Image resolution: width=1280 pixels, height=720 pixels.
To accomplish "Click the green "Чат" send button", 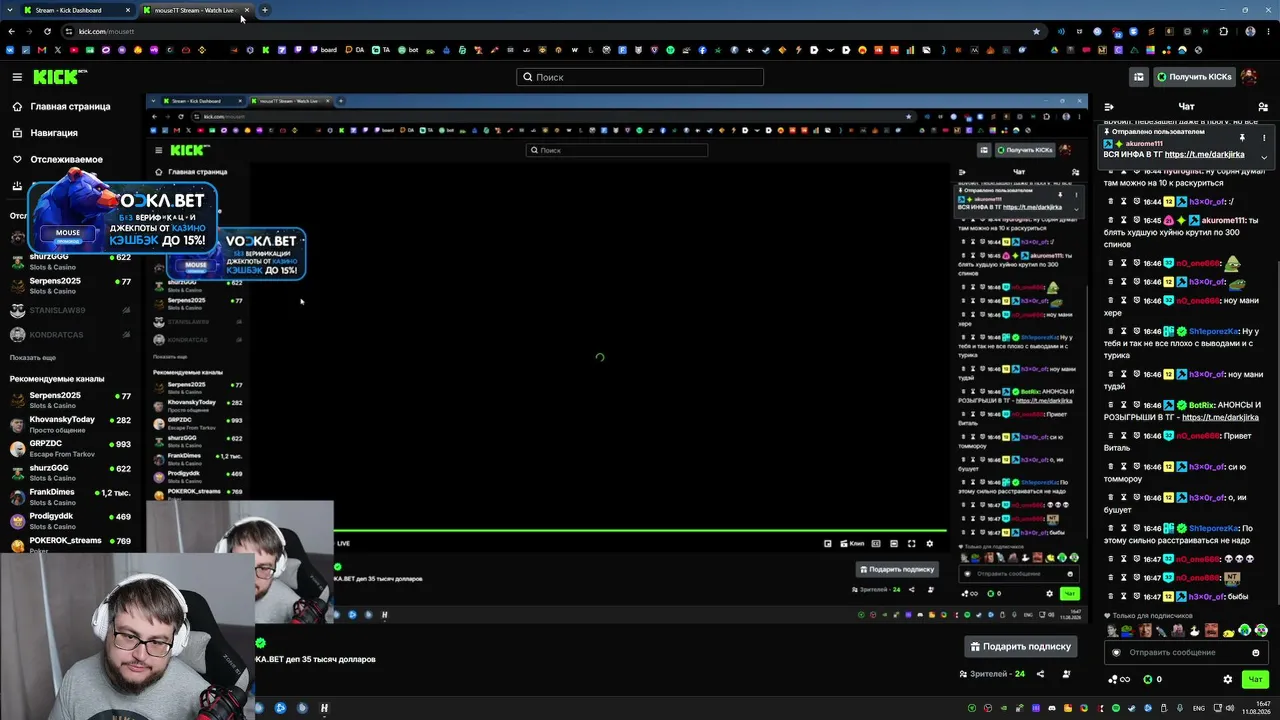I will (x=1255, y=680).
